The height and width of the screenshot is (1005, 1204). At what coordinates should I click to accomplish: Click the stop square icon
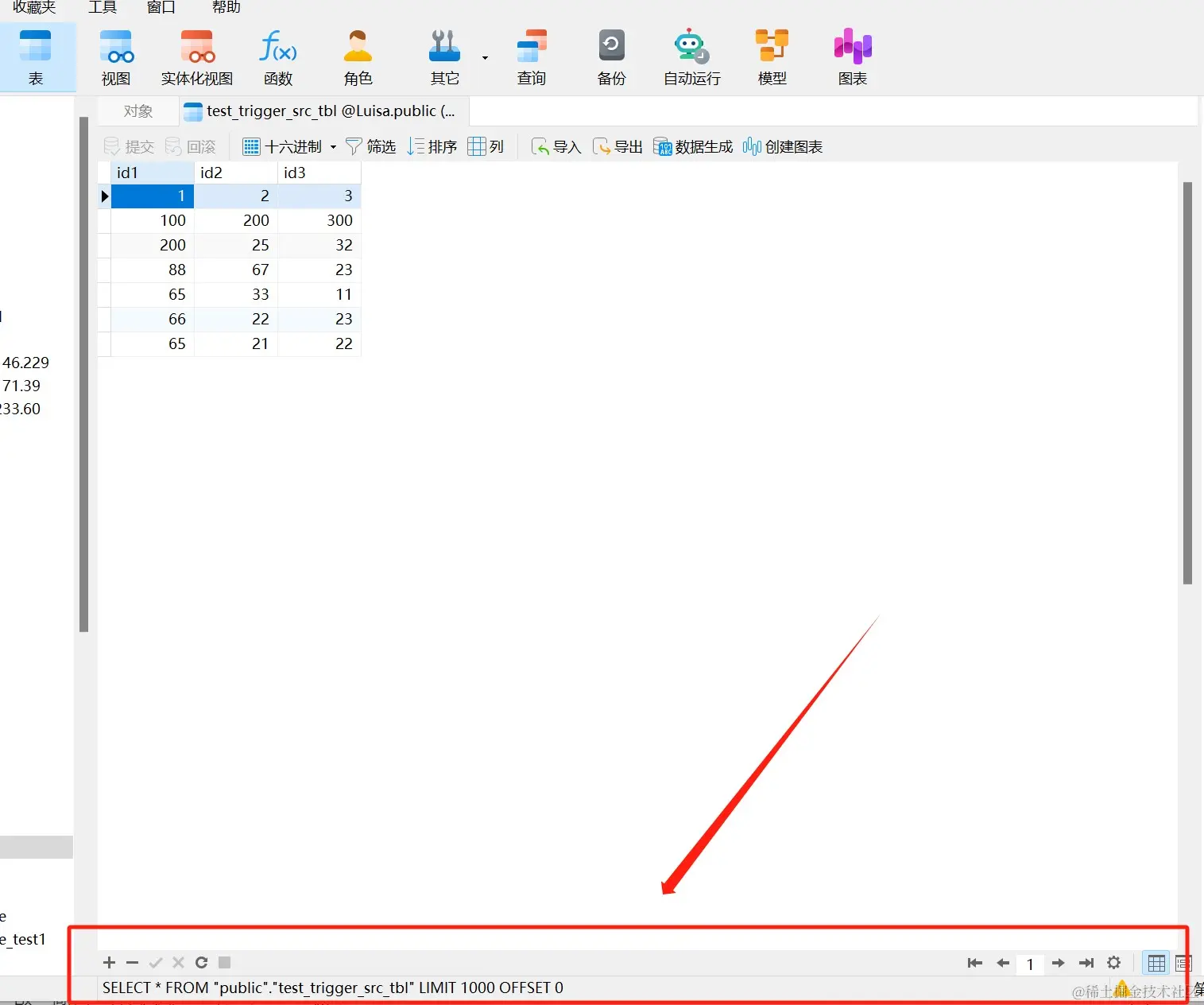tap(224, 963)
